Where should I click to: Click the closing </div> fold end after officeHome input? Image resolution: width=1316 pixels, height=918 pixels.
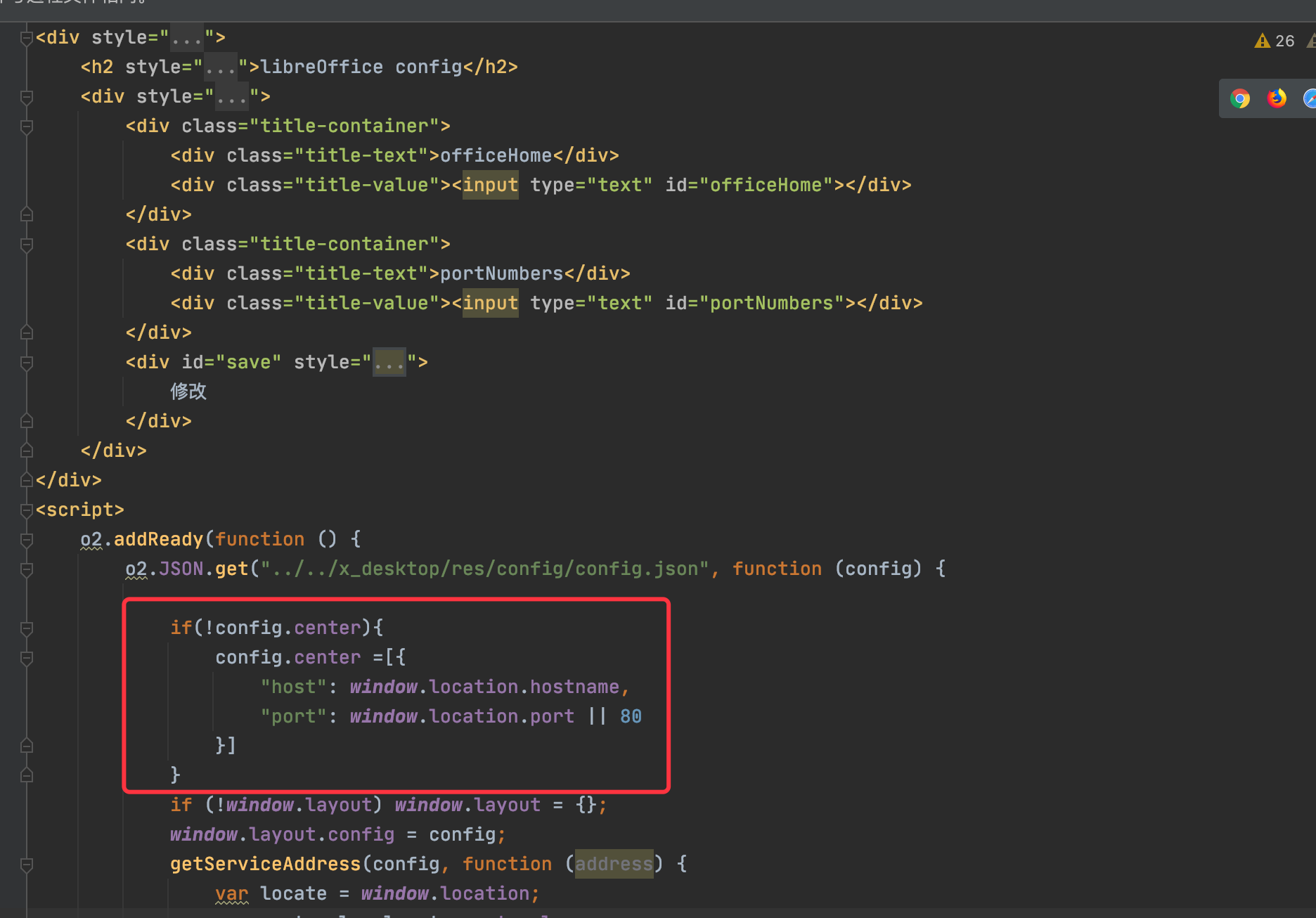[x=27, y=215]
